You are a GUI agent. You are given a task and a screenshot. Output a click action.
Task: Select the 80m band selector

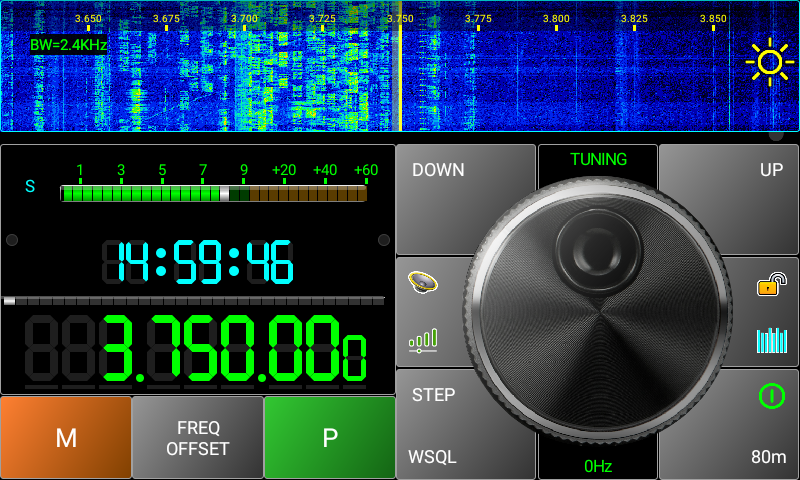[768, 457]
